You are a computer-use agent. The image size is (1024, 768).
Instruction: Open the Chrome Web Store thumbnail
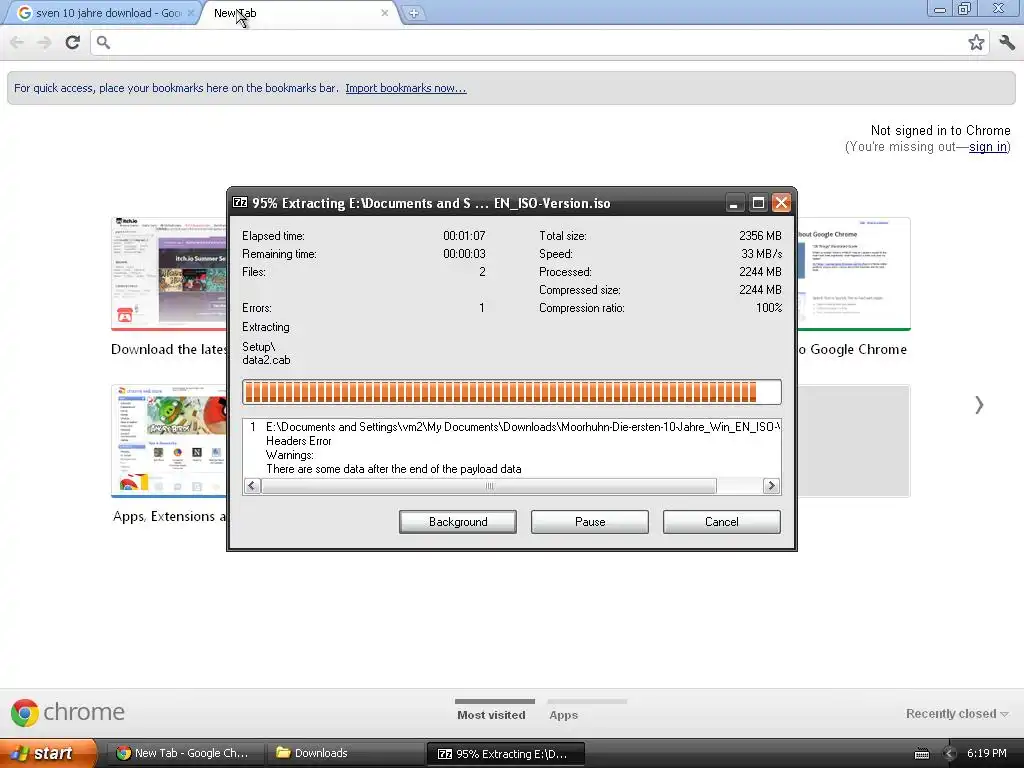click(168, 441)
